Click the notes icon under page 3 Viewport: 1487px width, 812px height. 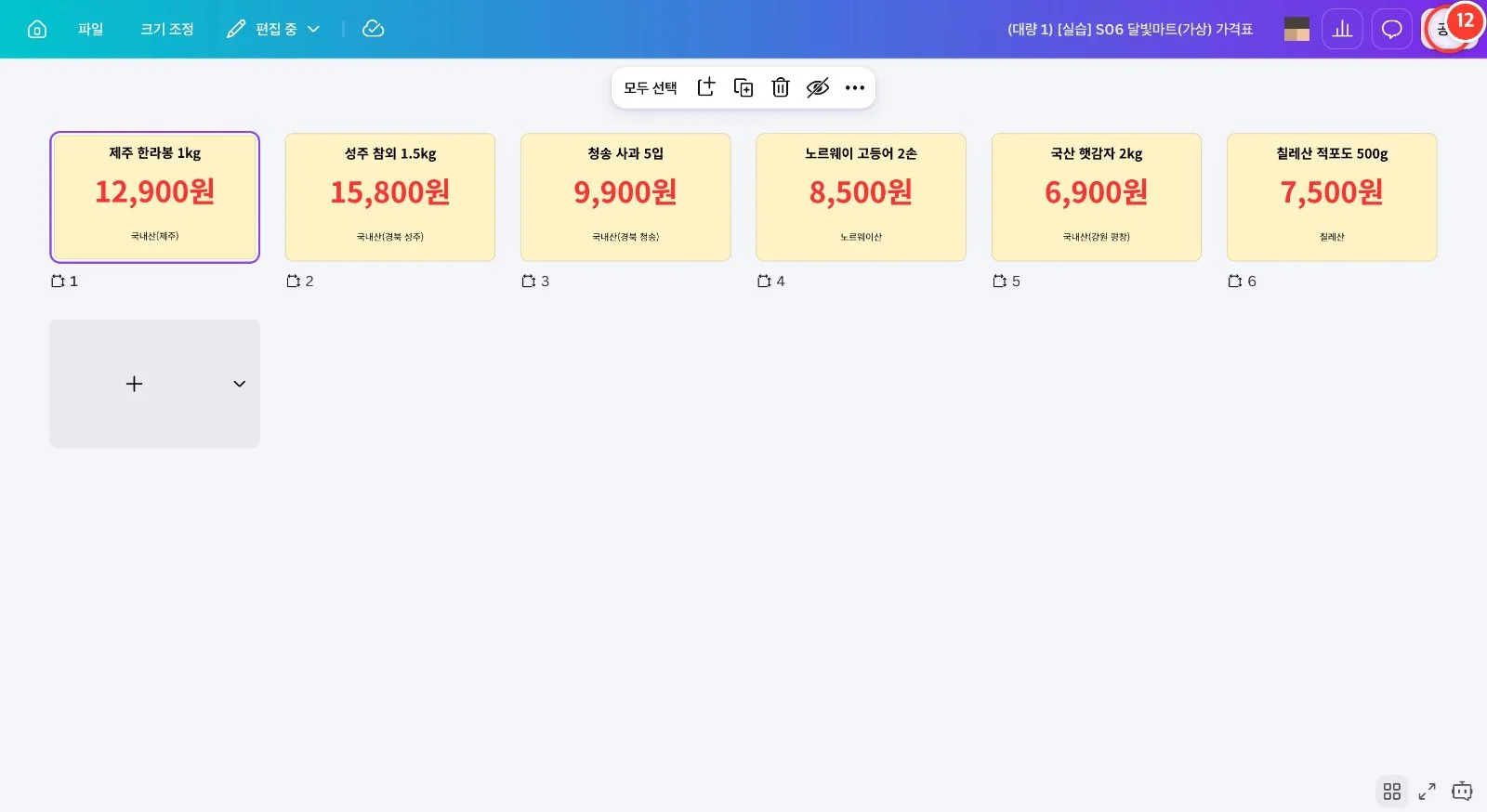point(529,281)
